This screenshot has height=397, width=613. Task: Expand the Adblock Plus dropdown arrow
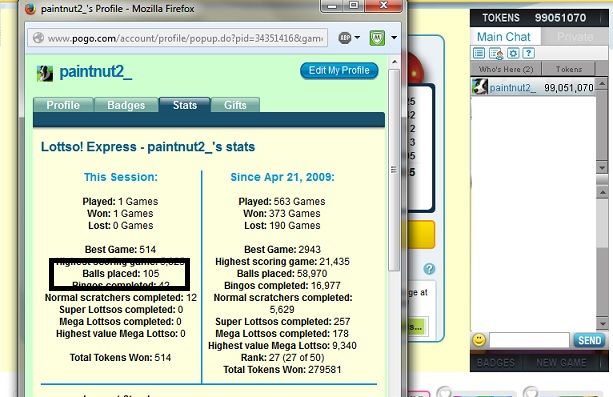tap(357, 38)
